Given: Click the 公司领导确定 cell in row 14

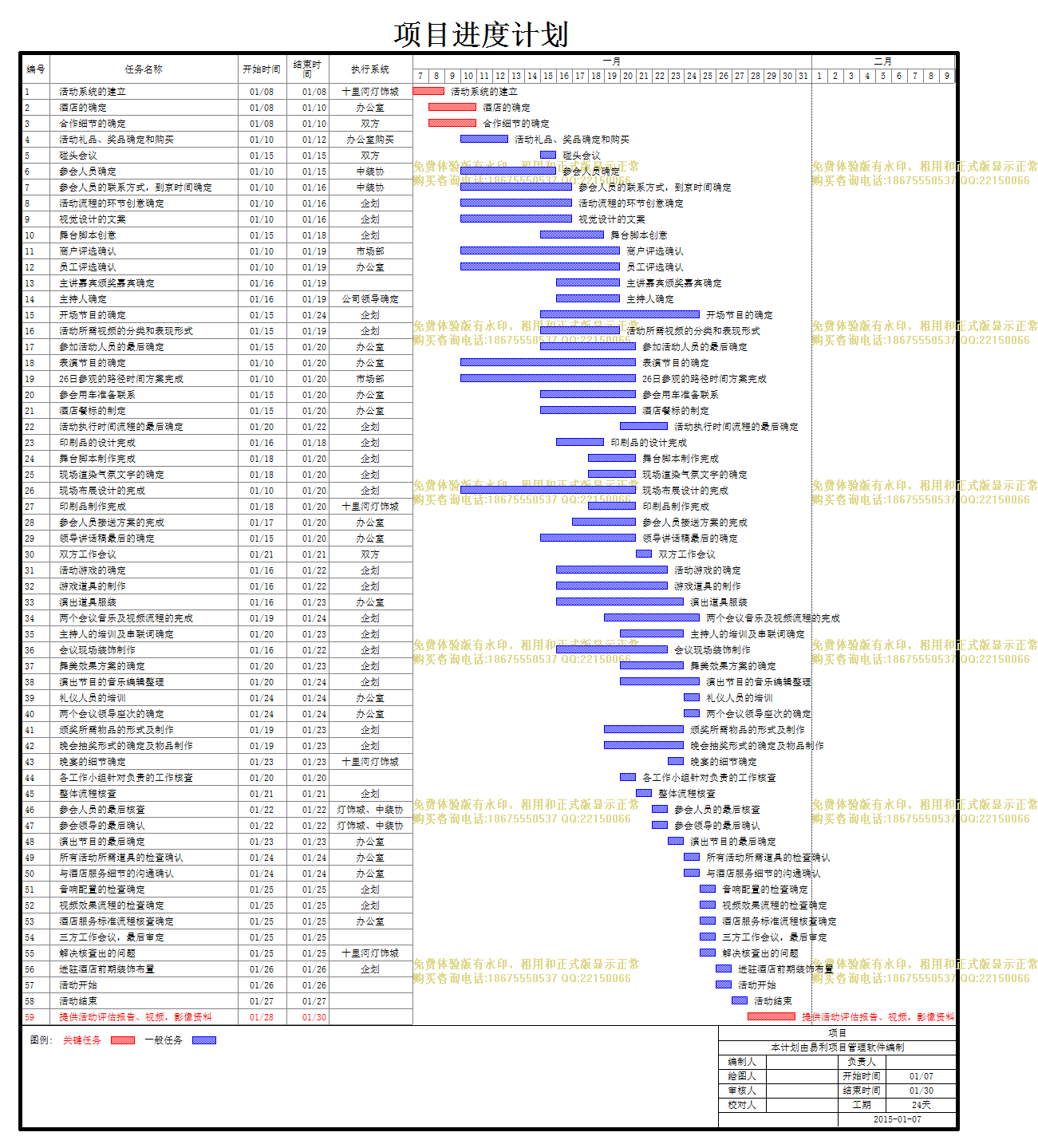Looking at the screenshot, I should pos(370,299).
